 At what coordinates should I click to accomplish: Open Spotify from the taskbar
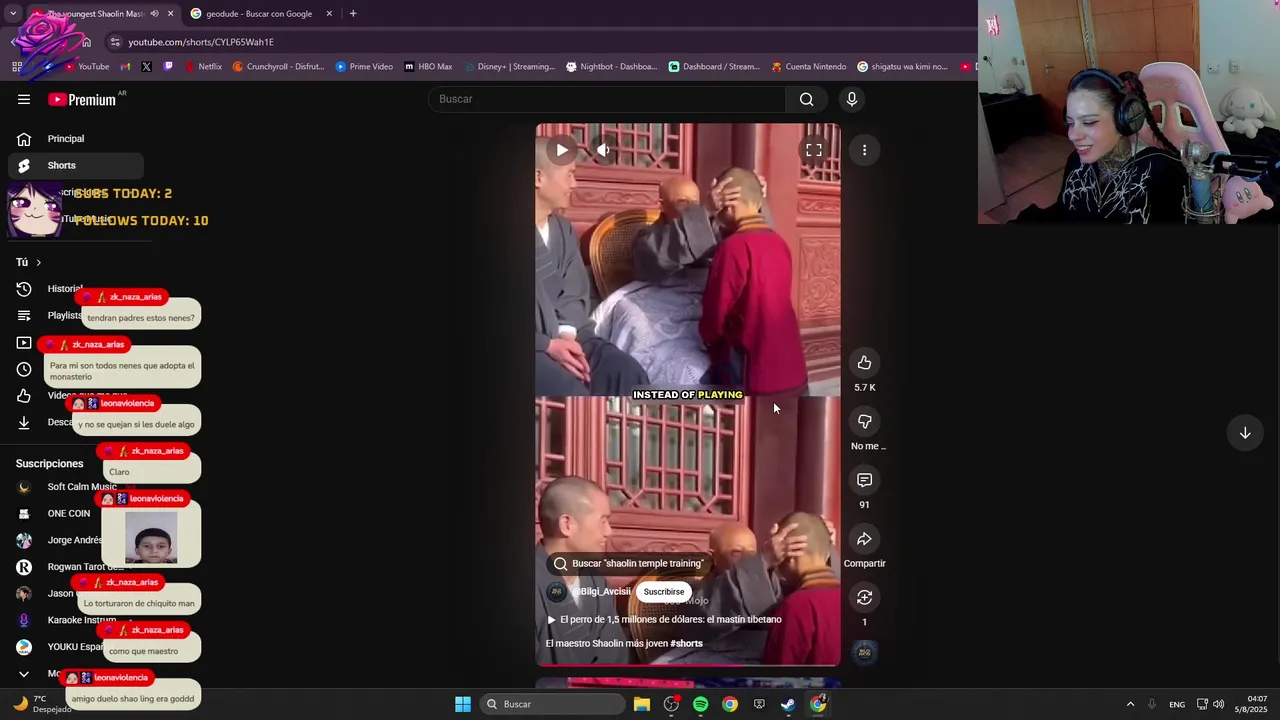click(x=700, y=704)
